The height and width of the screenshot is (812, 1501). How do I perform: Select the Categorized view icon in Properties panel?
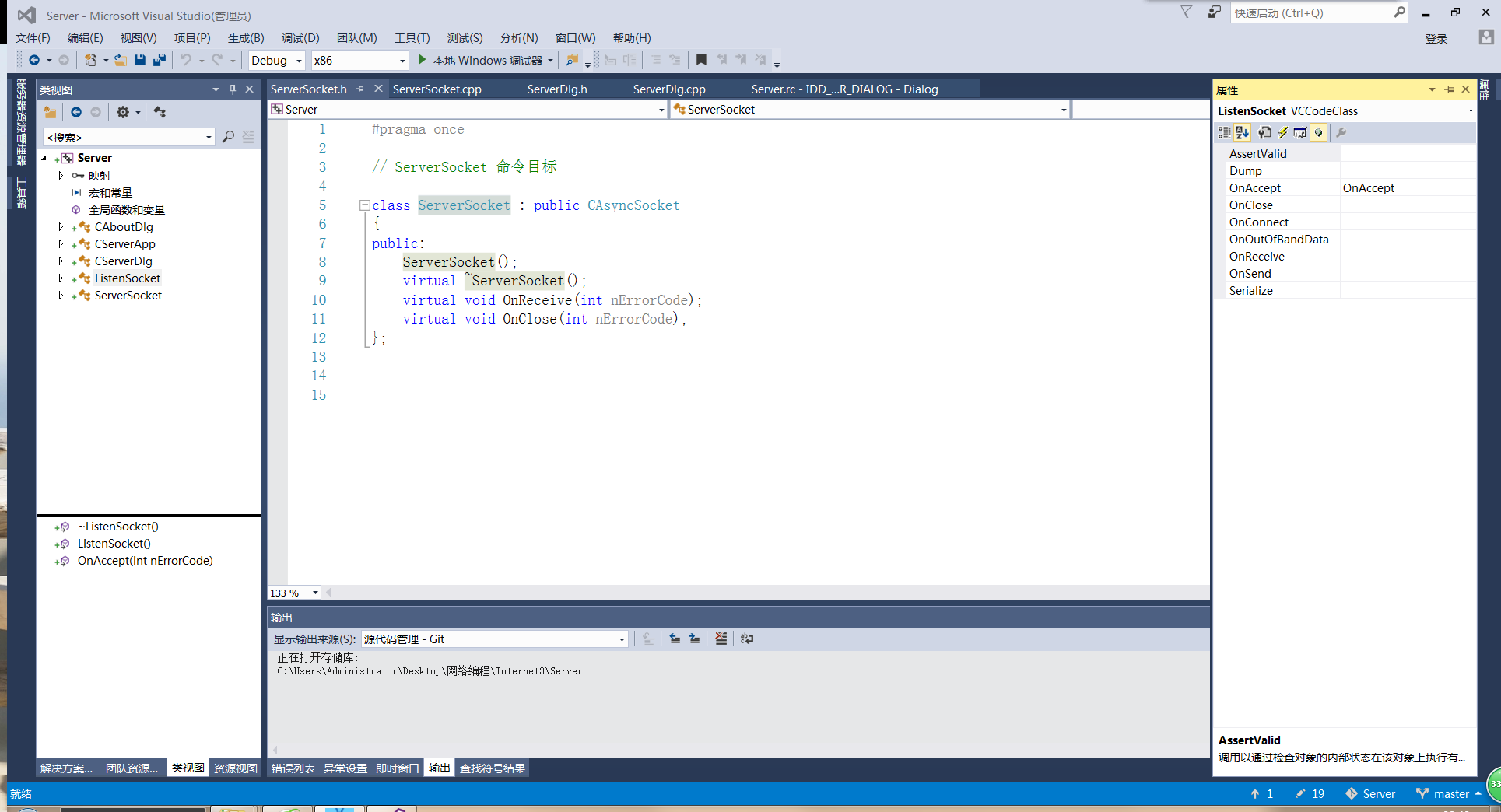click(x=1224, y=132)
